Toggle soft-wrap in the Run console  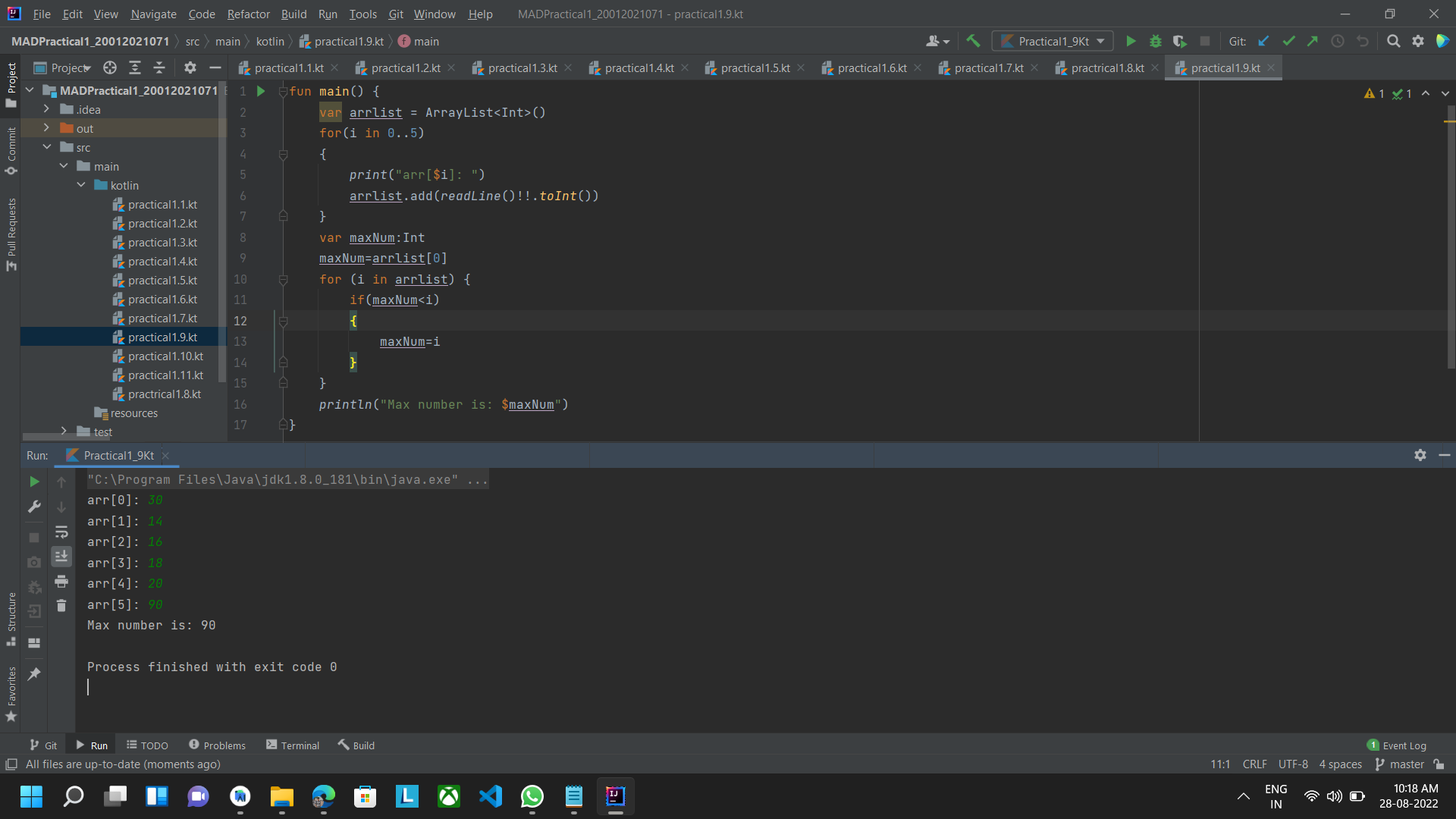[62, 532]
